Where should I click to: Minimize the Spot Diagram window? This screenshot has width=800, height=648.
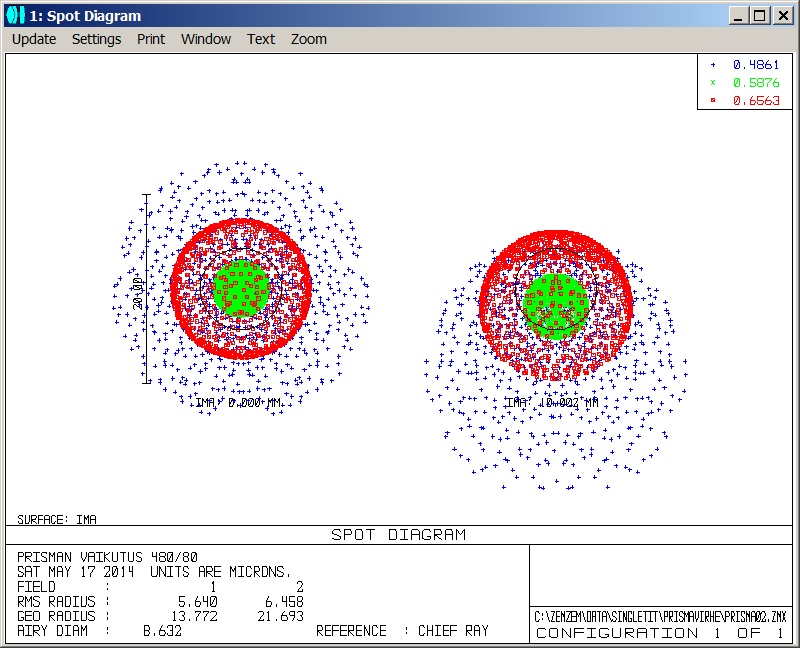(737, 15)
